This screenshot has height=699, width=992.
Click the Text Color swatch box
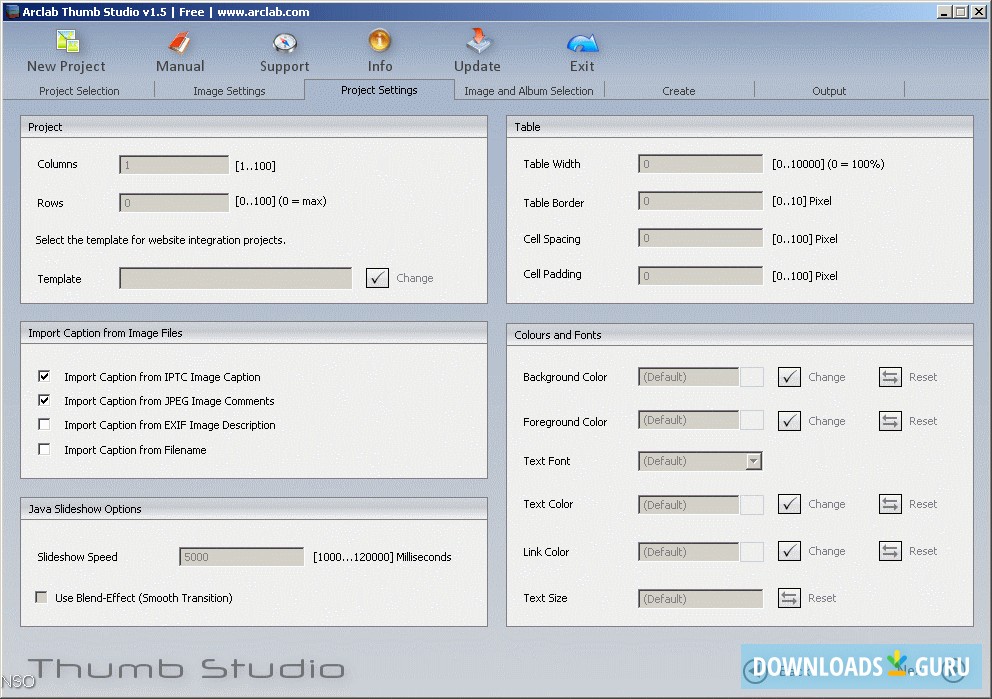[752, 505]
